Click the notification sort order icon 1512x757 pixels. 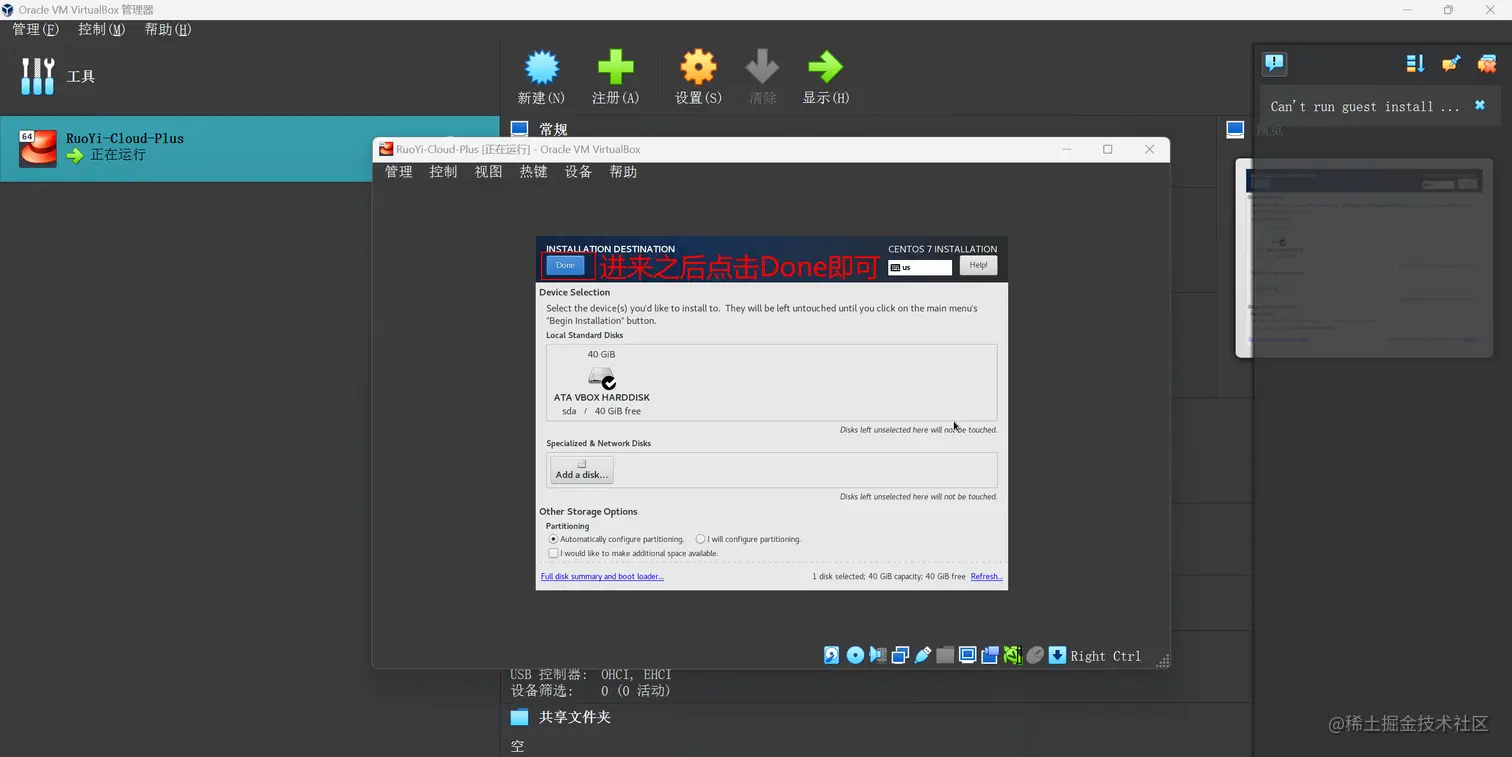(x=1415, y=64)
